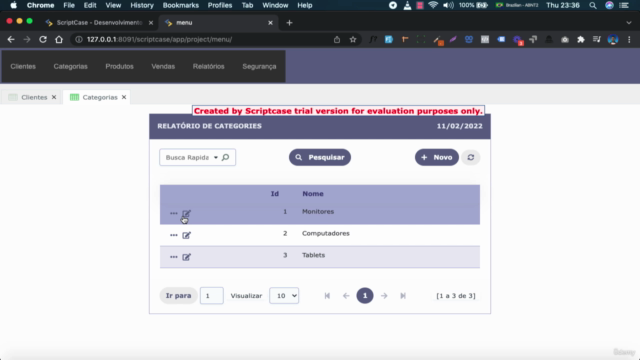Open Chrome's three-dot menu
Image resolution: width=640 pixels, height=360 pixels.
point(629,40)
